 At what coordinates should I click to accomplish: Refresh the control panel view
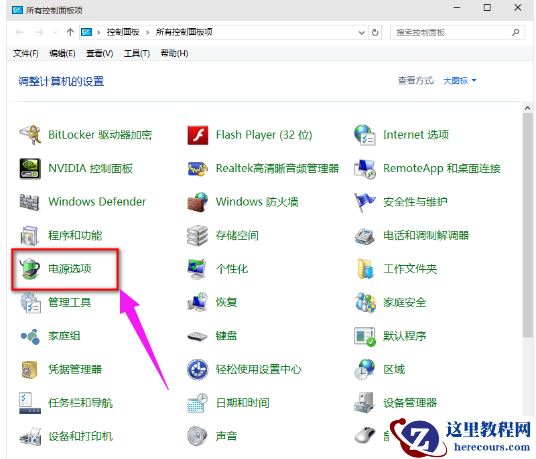point(375,32)
